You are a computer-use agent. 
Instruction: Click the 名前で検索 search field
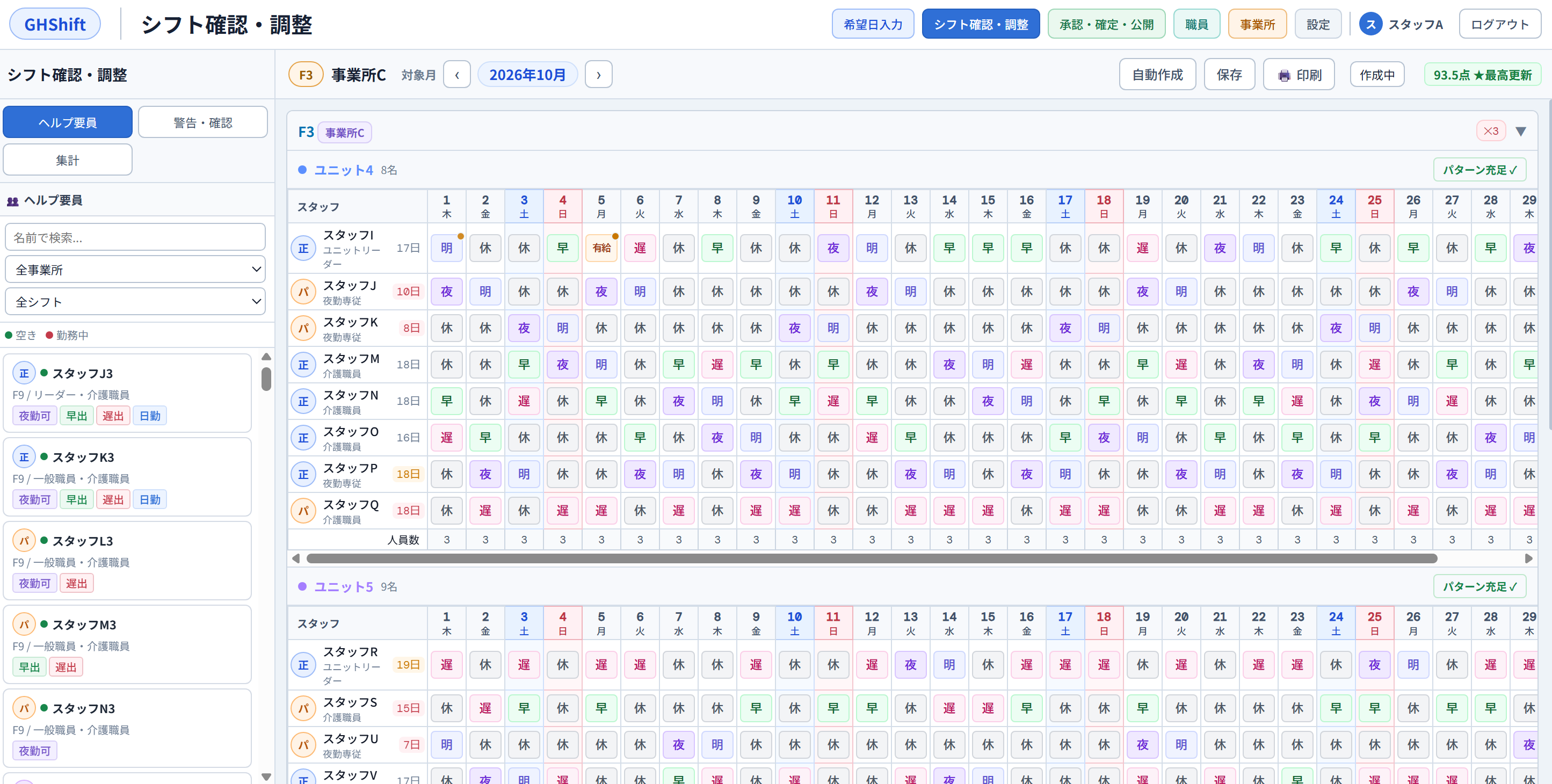click(x=135, y=237)
